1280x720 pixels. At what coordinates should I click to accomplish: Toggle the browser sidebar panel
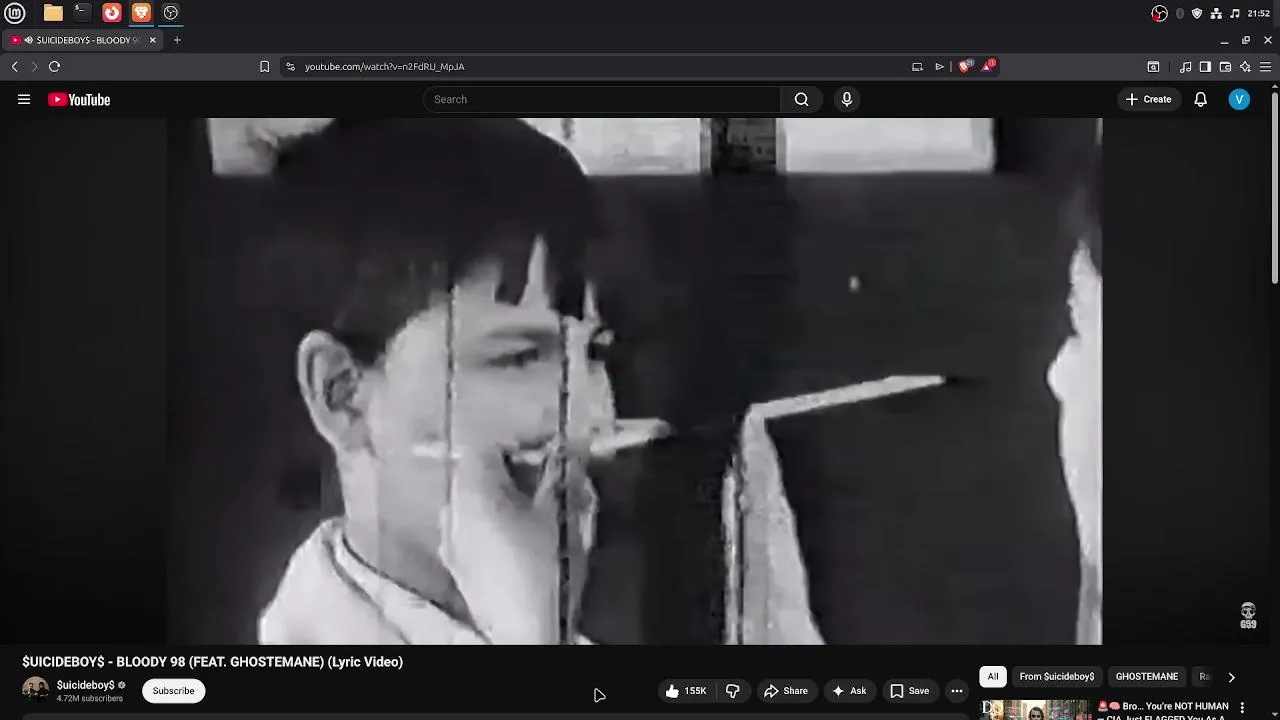pos(1205,66)
